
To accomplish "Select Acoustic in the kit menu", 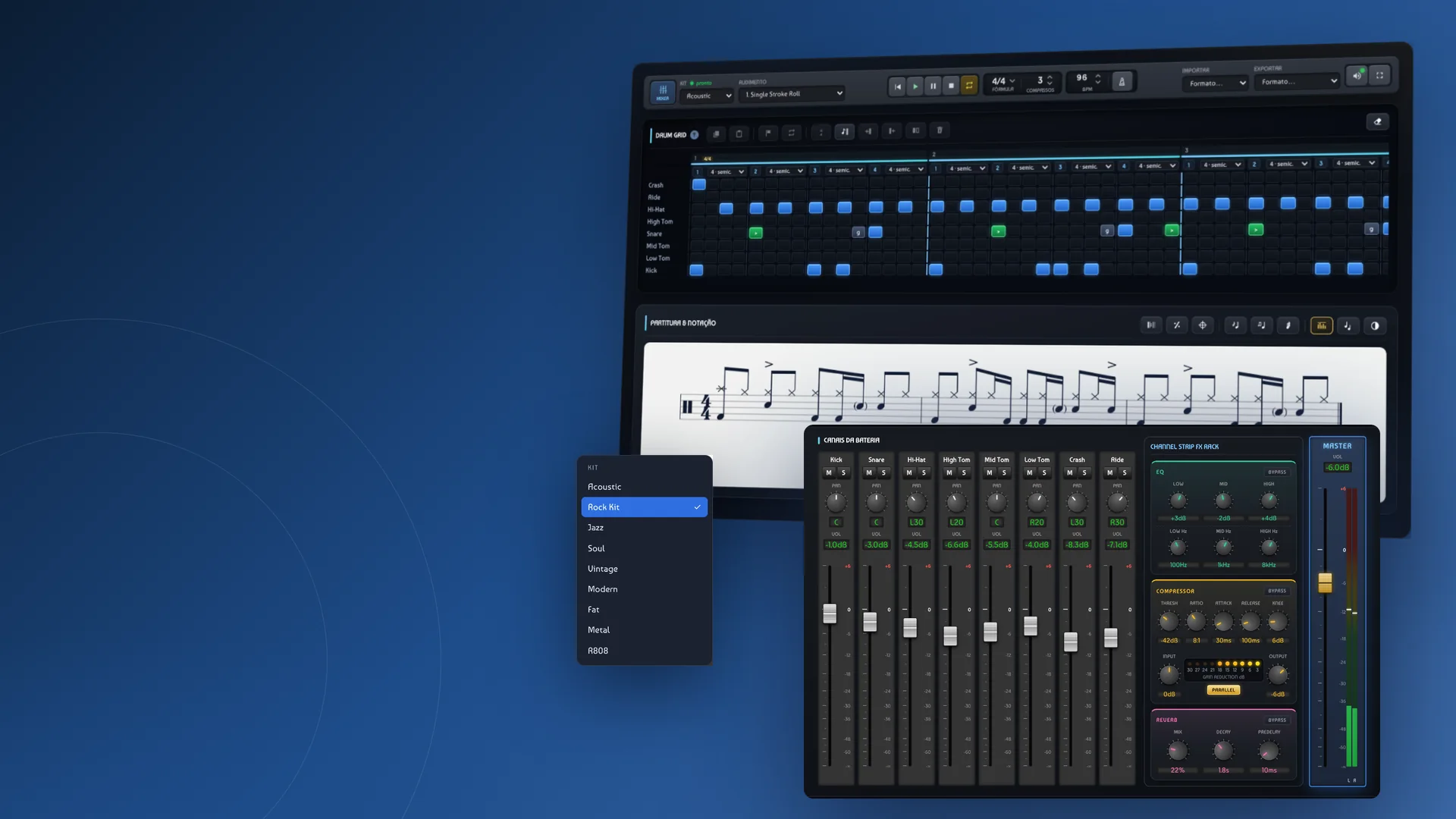I will [644, 487].
